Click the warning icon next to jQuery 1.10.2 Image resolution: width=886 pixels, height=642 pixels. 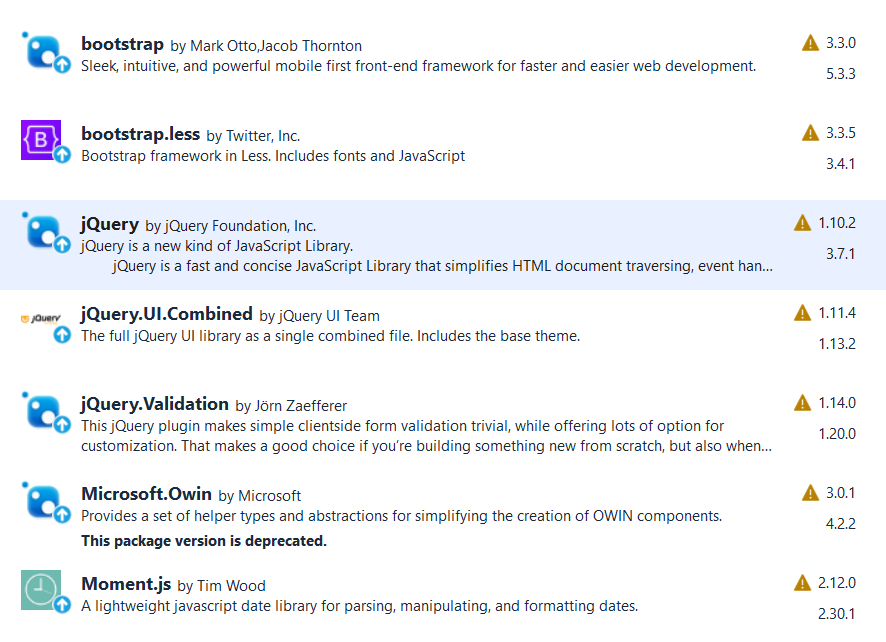click(x=802, y=223)
